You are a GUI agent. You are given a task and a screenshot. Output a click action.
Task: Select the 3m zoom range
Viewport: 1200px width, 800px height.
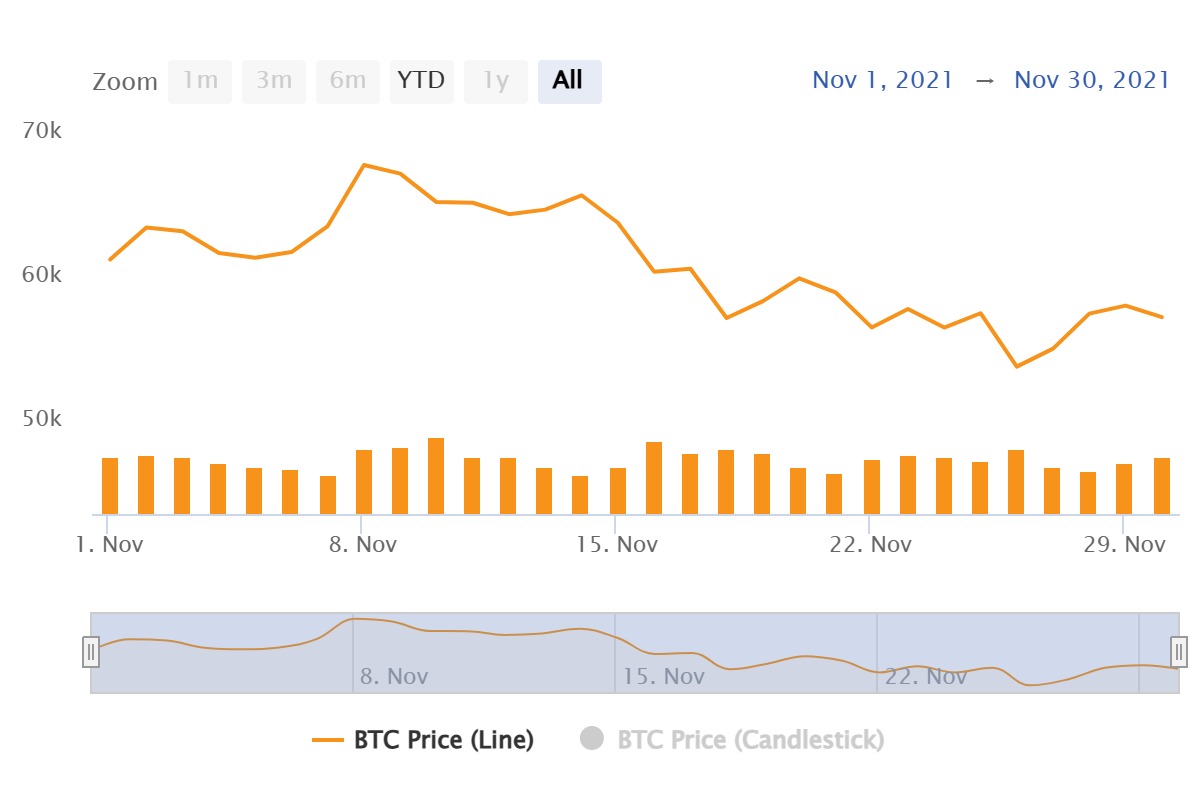click(274, 81)
